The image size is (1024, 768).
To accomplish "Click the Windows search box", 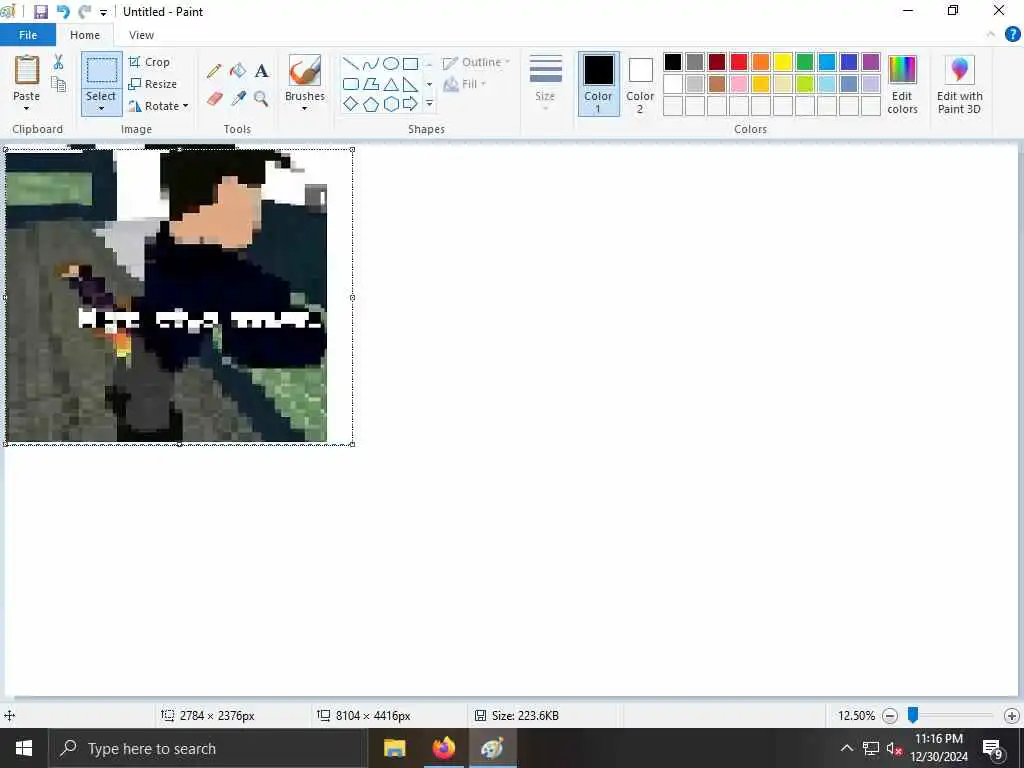I will click(208, 748).
